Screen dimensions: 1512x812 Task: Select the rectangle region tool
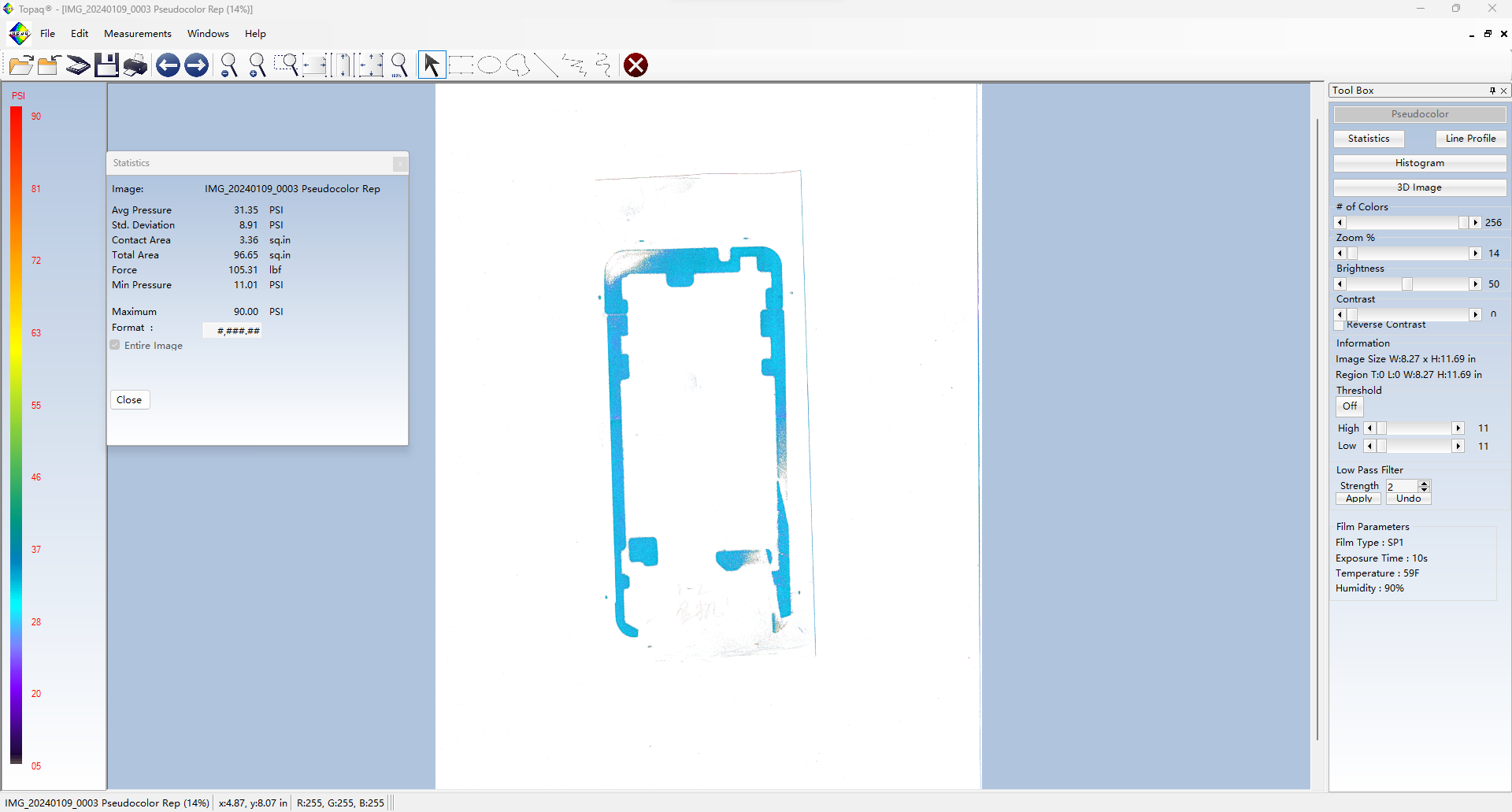(461, 65)
